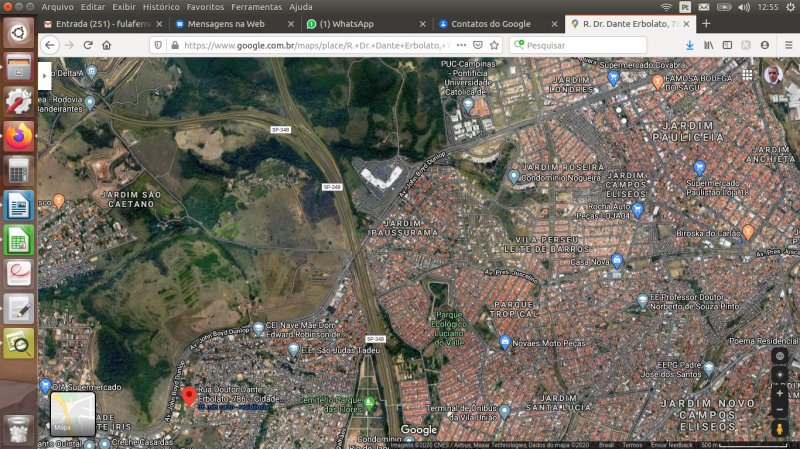This screenshot has height=449, width=800.
Task: Select Supermercado Paulistão map marker
Action: (699, 167)
